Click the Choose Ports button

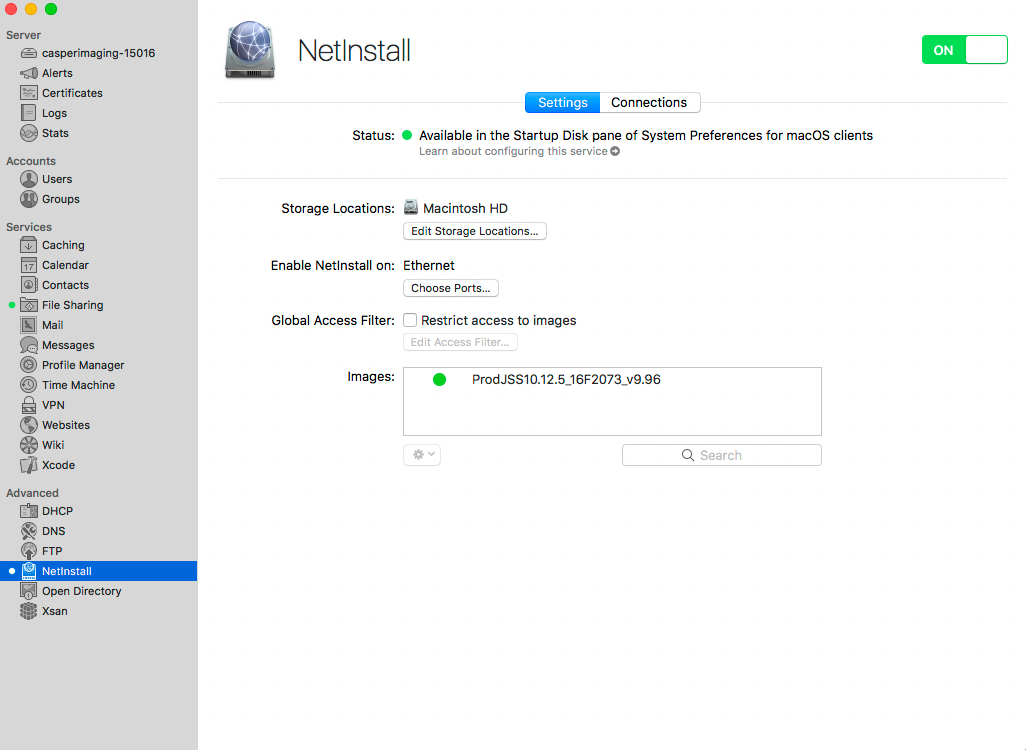(451, 288)
